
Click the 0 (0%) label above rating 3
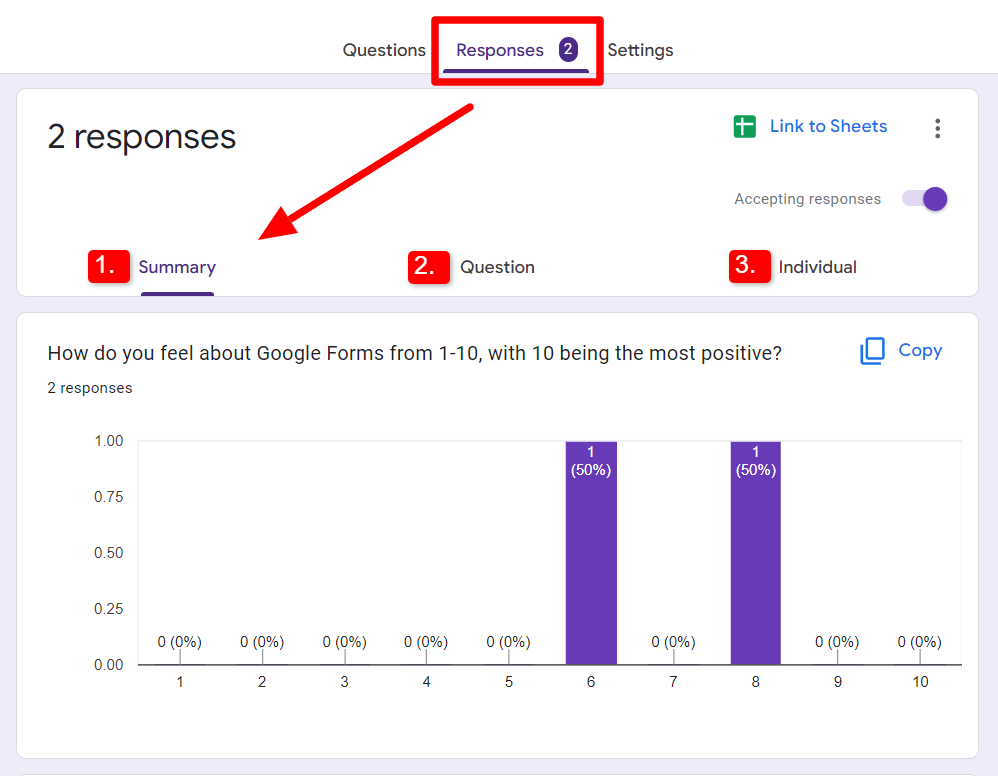[x=344, y=642]
